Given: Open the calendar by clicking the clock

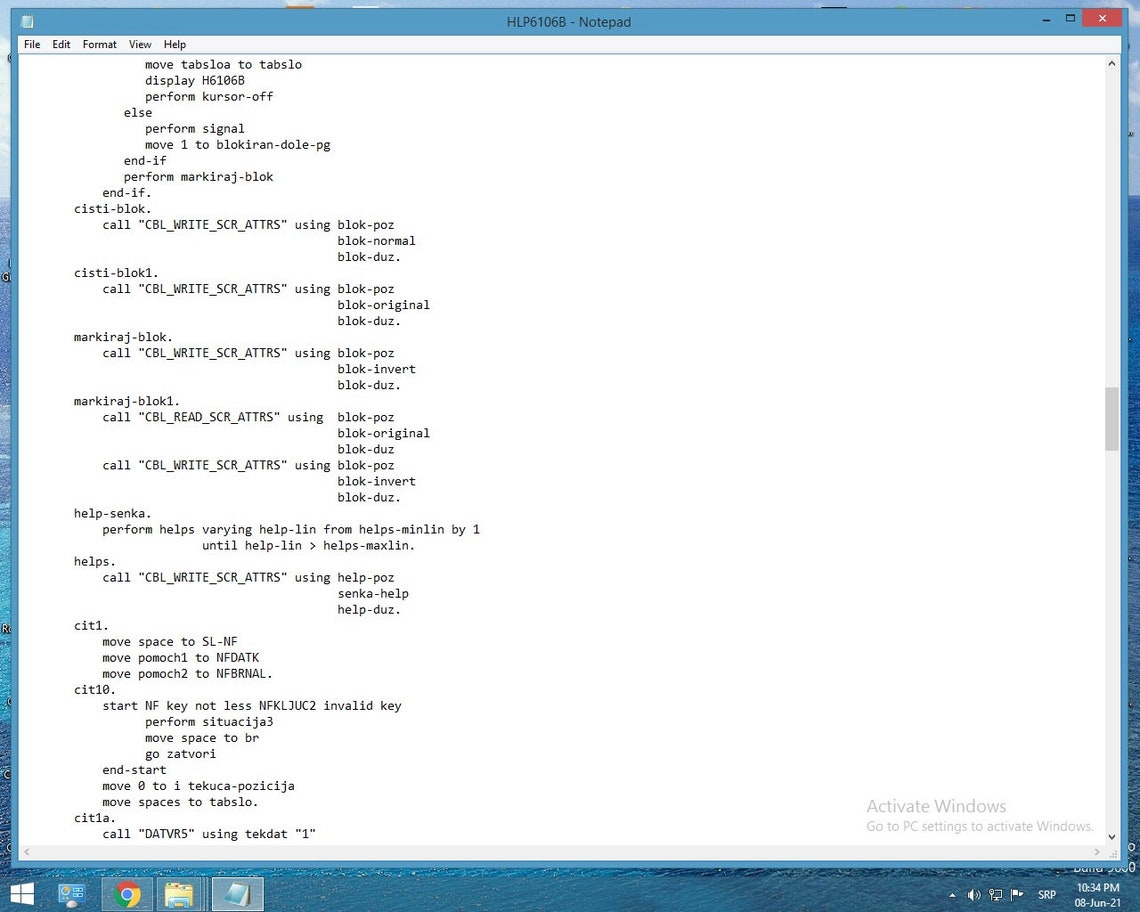Looking at the screenshot, I should pos(1098,894).
